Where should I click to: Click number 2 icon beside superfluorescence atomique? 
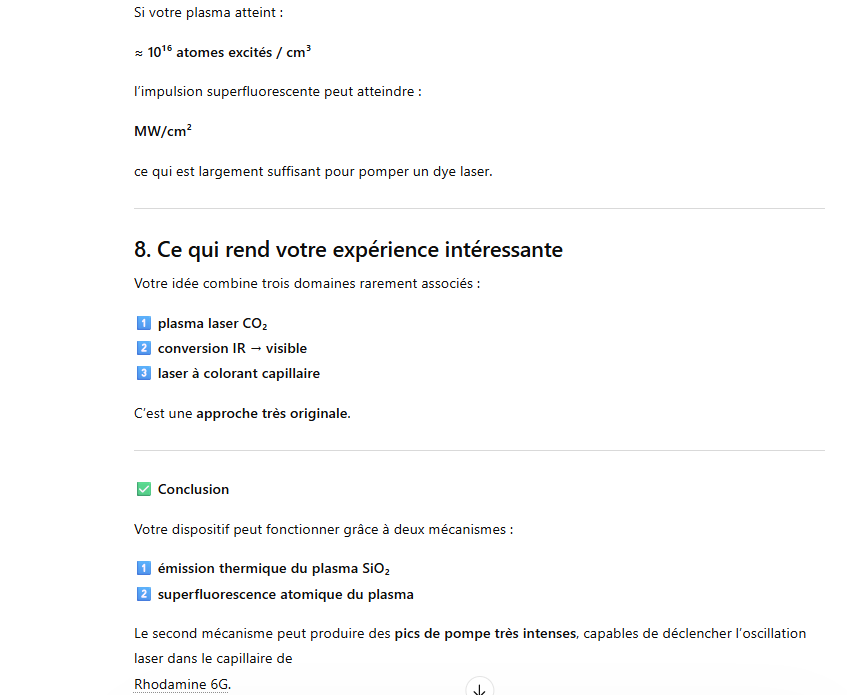(142, 595)
